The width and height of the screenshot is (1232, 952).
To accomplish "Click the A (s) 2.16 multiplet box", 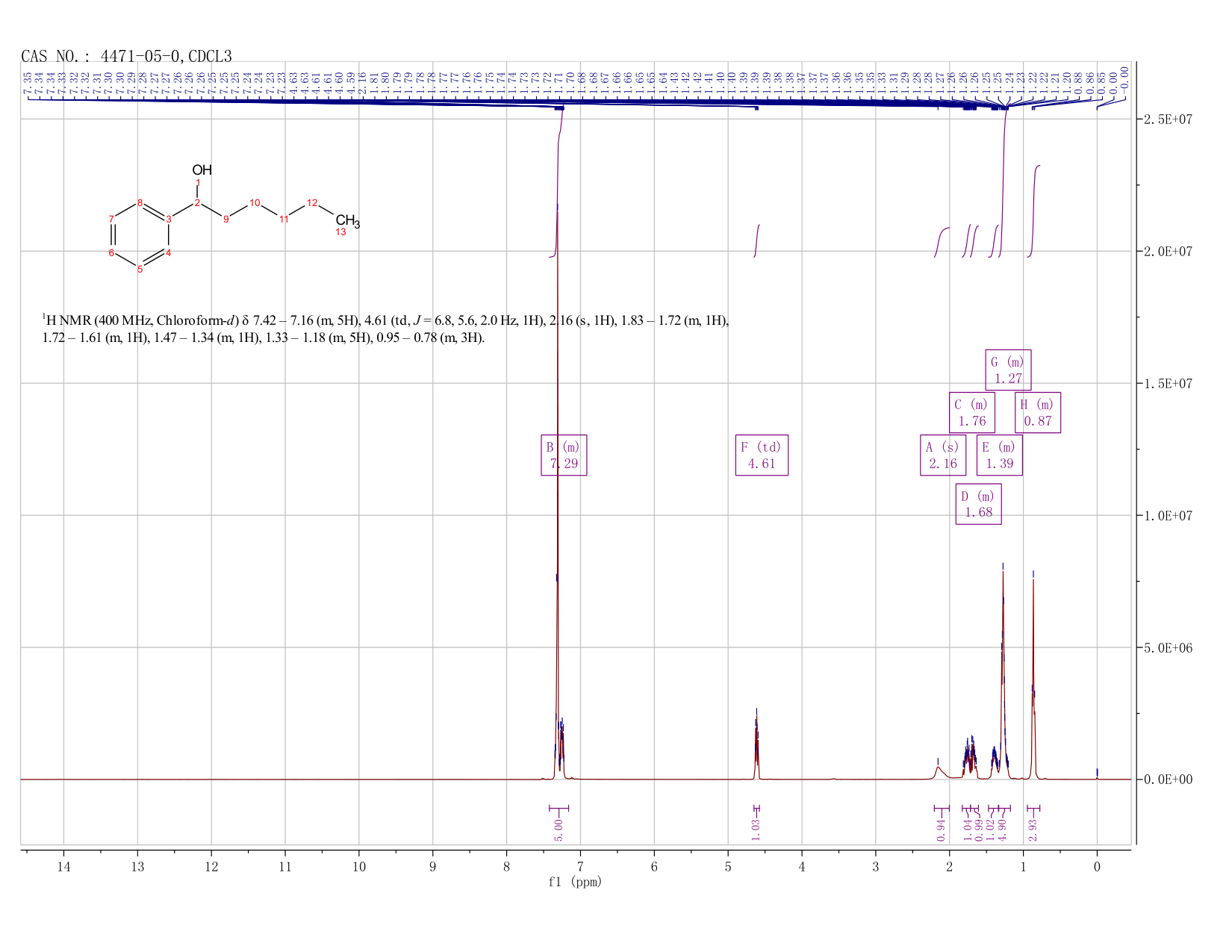I will (x=942, y=455).
